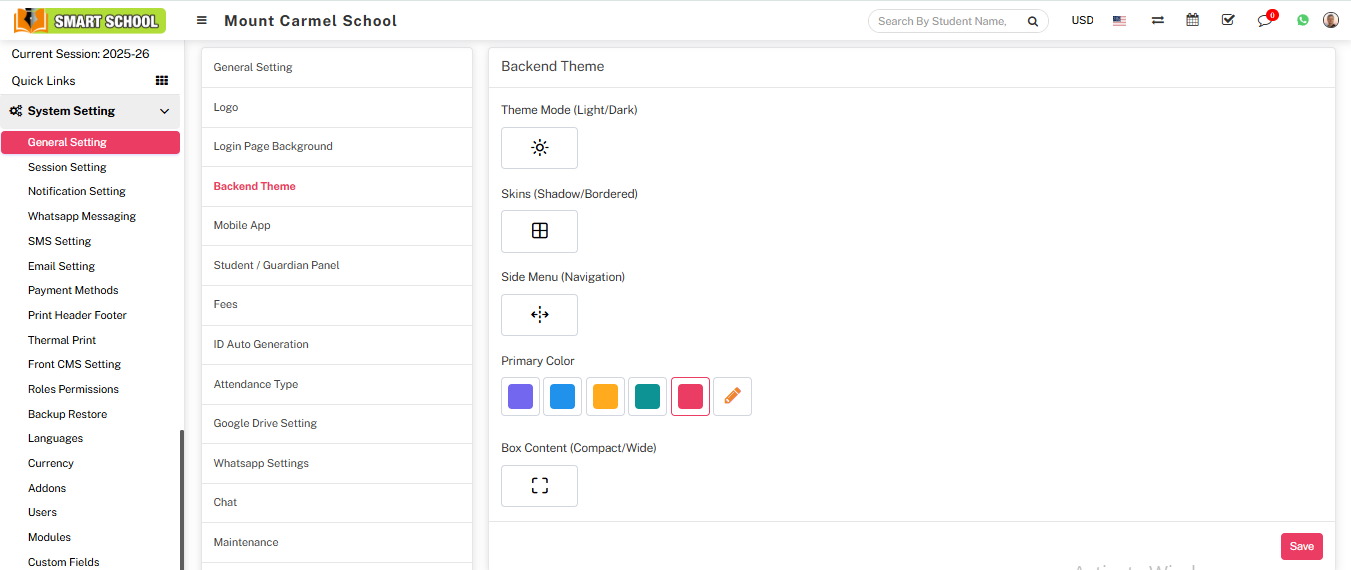Viewport: 1351px width, 570px height.
Task: Choose the teal primary color swatch
Action: 647,396
